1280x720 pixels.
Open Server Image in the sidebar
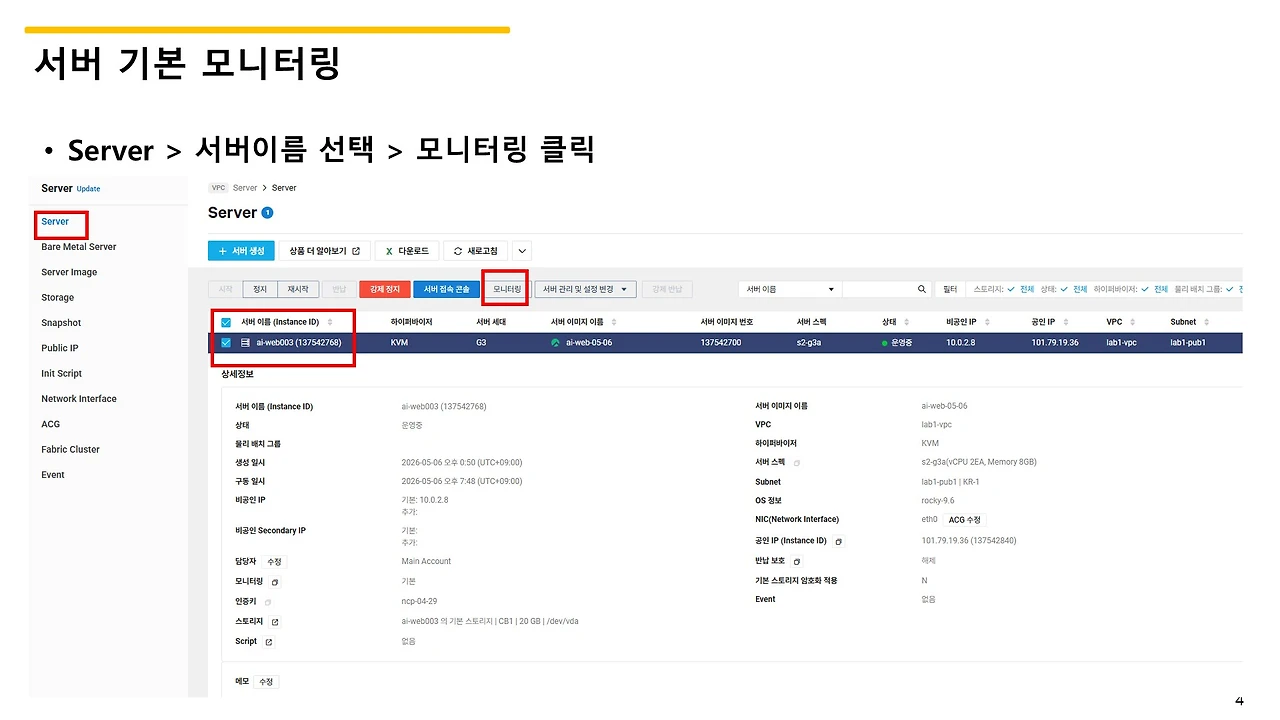[69, 272]
